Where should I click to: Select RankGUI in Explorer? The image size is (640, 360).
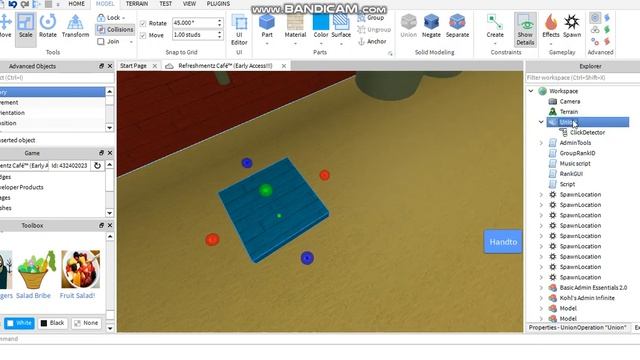pyautogui.click(x=571, y=173)
